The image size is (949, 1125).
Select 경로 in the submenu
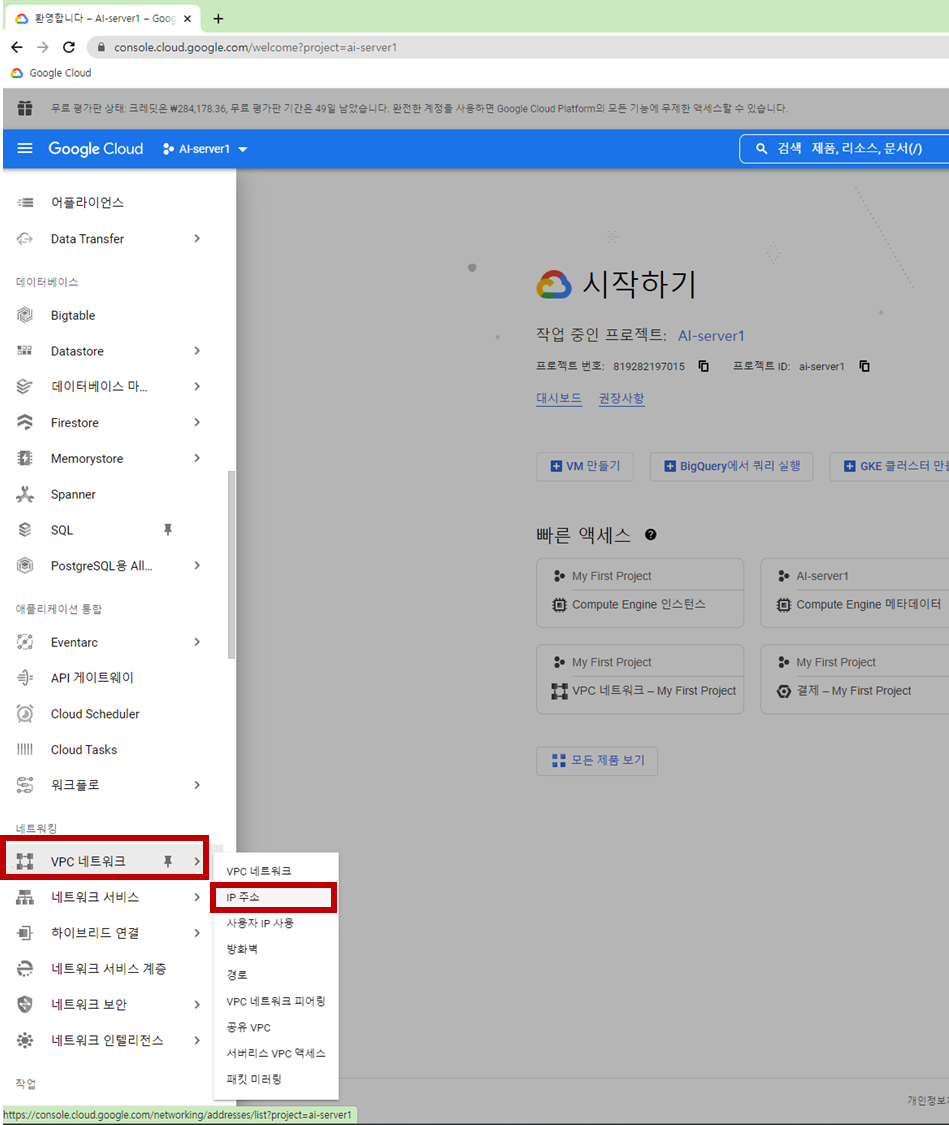[275, 975]
